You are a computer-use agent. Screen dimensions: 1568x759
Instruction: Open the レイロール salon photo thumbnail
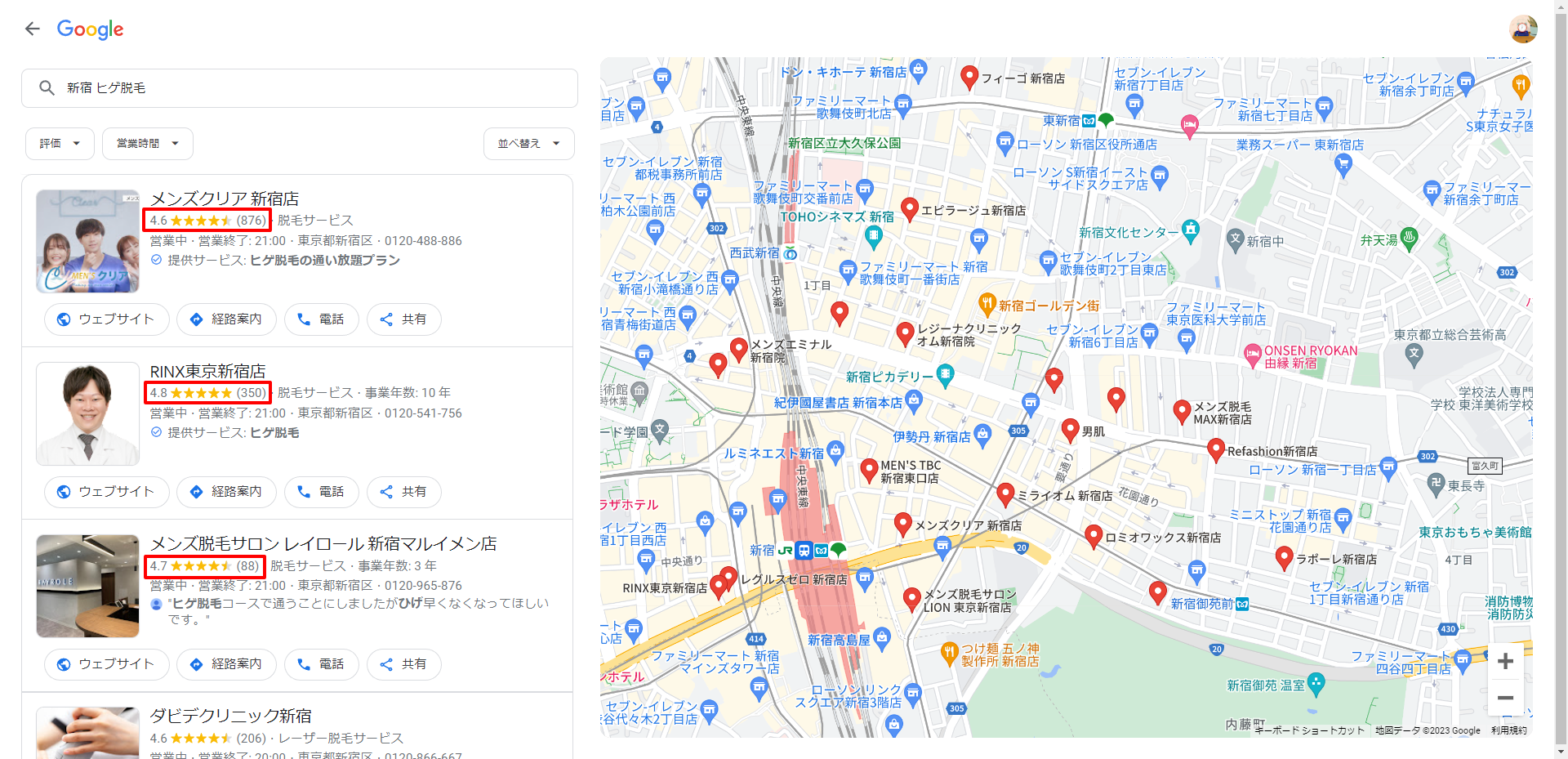pyautogui.click(x=88, y=586)
